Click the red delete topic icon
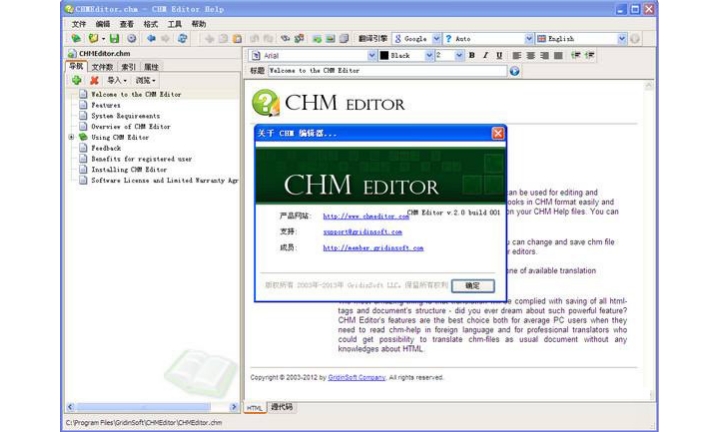The width and height of the screenshot is (720, 432). [x=94, y=80]
